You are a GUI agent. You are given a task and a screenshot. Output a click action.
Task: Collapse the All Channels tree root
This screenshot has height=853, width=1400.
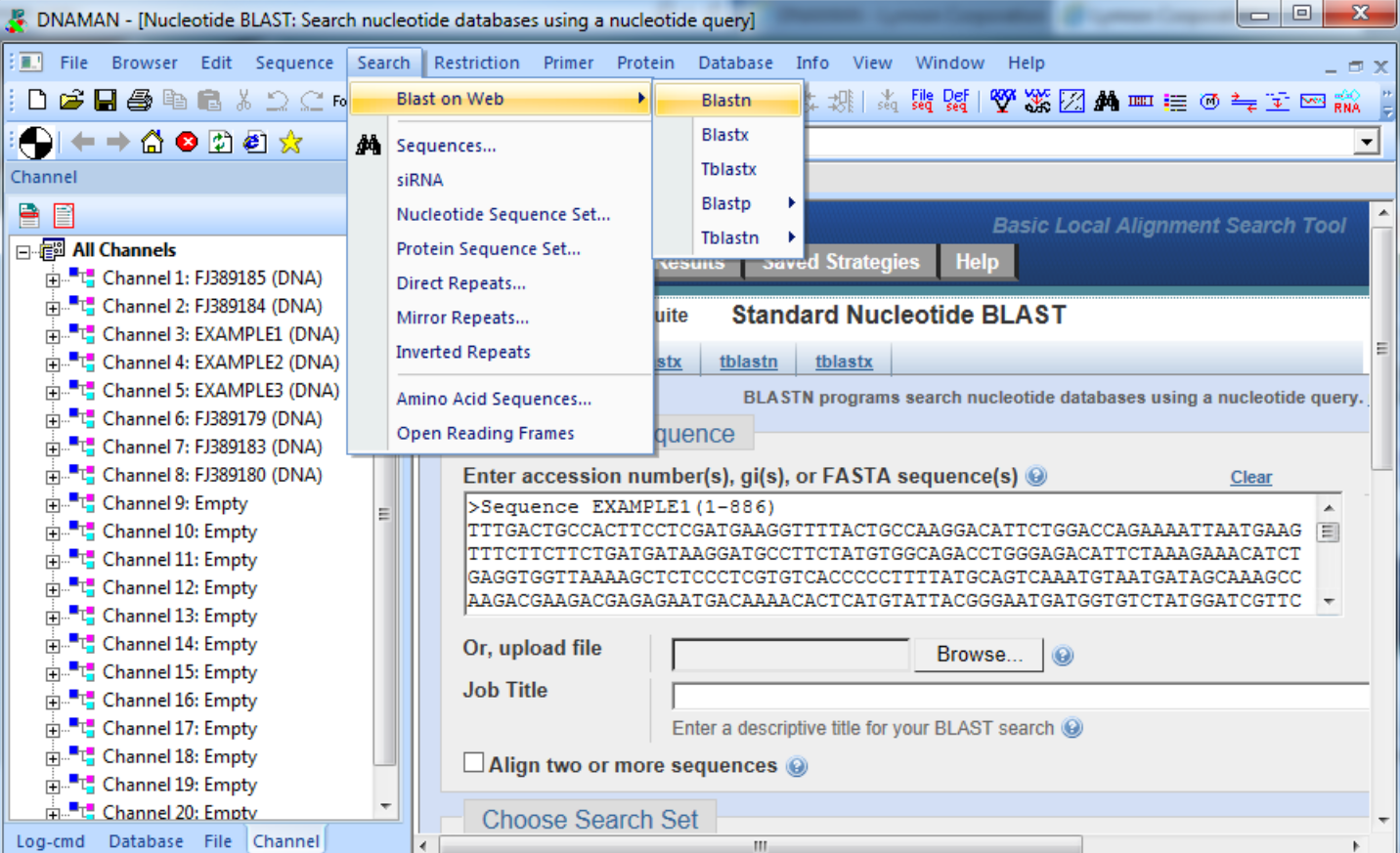click(23, 252)
